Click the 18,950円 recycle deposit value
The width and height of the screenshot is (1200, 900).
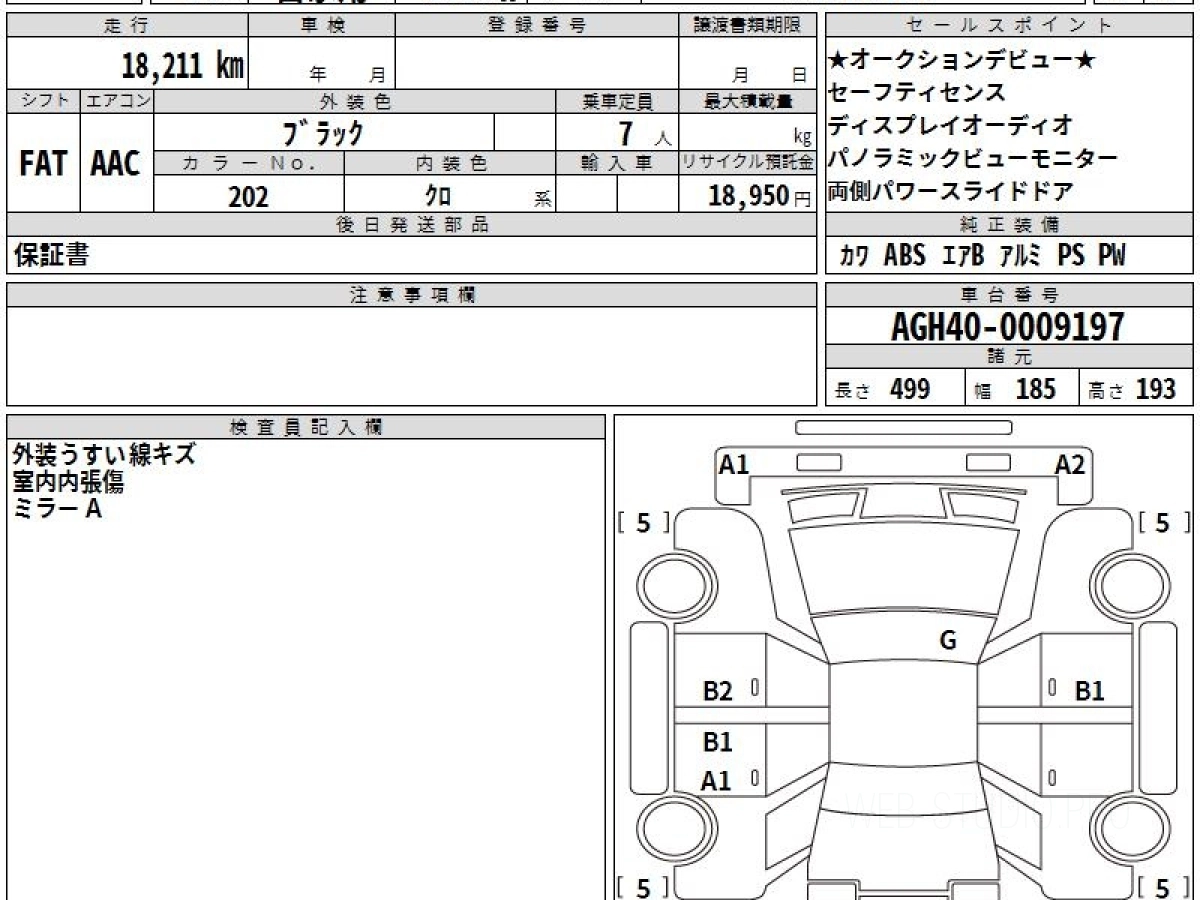tap(760, 196)
